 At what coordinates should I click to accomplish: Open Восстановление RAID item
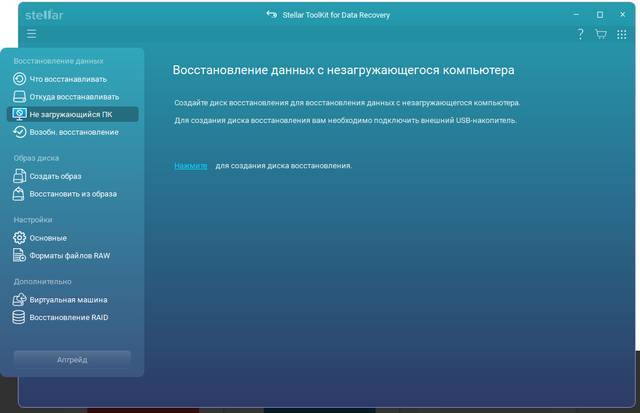point(73,317)
